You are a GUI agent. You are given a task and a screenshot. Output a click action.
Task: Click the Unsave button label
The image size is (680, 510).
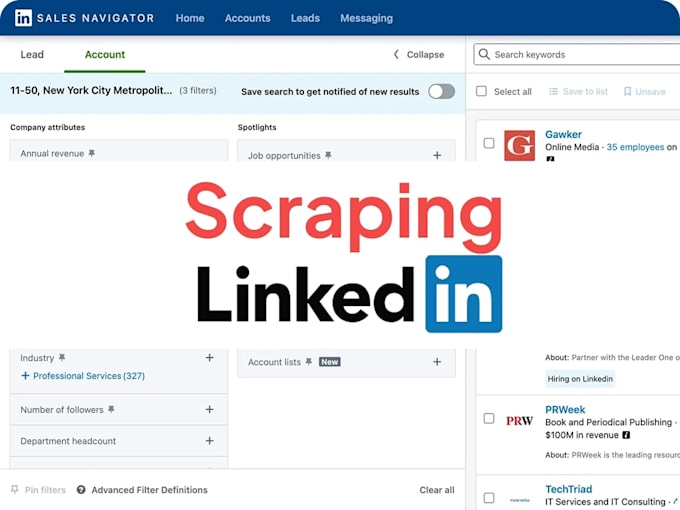[x=650, y=92]
